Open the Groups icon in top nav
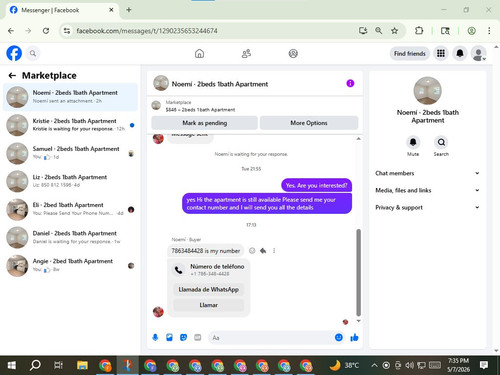Screen dimensions: 500x375 pyautogui.click(x=293, y=53)
